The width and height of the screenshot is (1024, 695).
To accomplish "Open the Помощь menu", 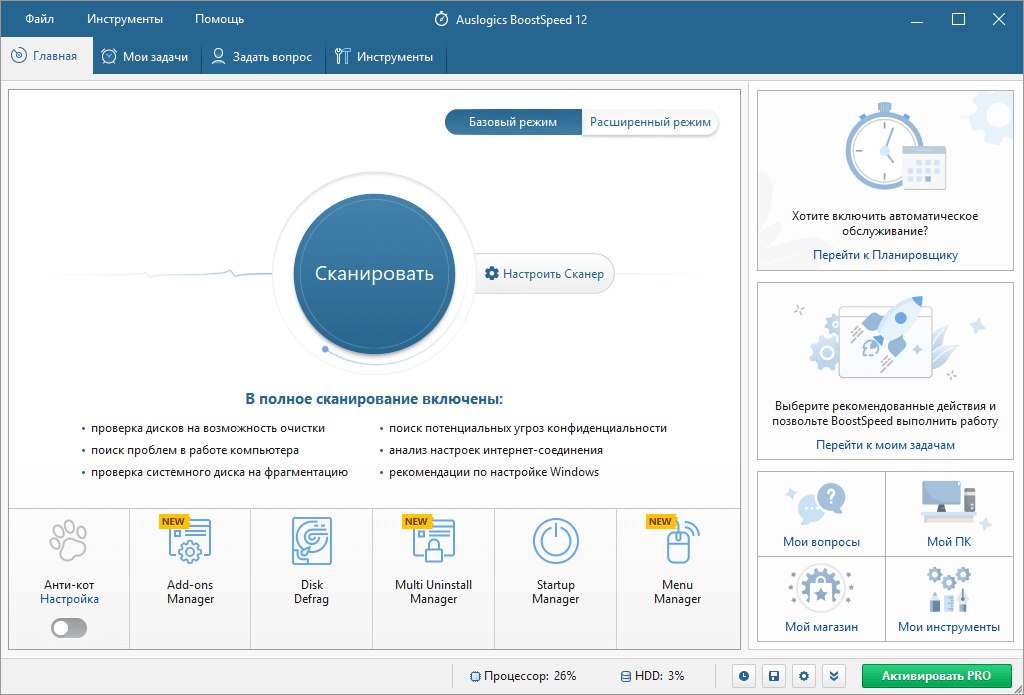I will (219, 19).
